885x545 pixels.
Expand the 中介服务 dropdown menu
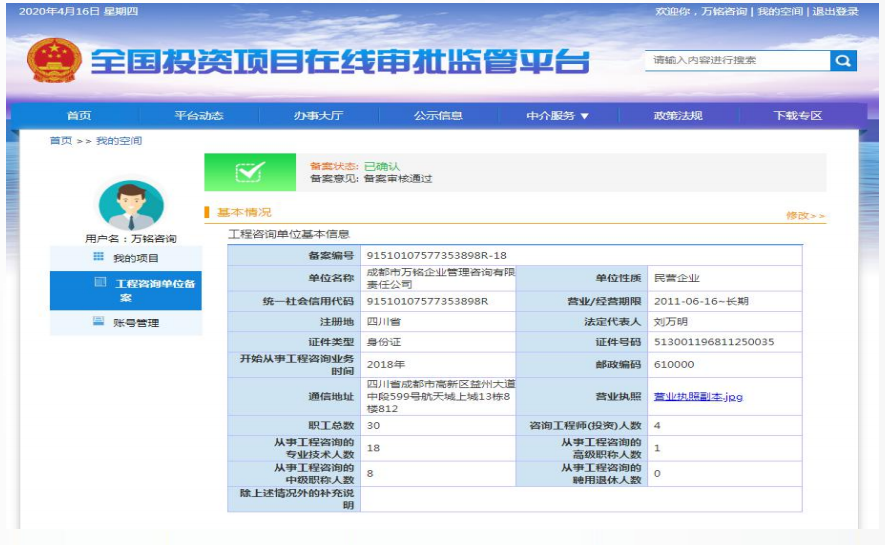click(558, 116)
